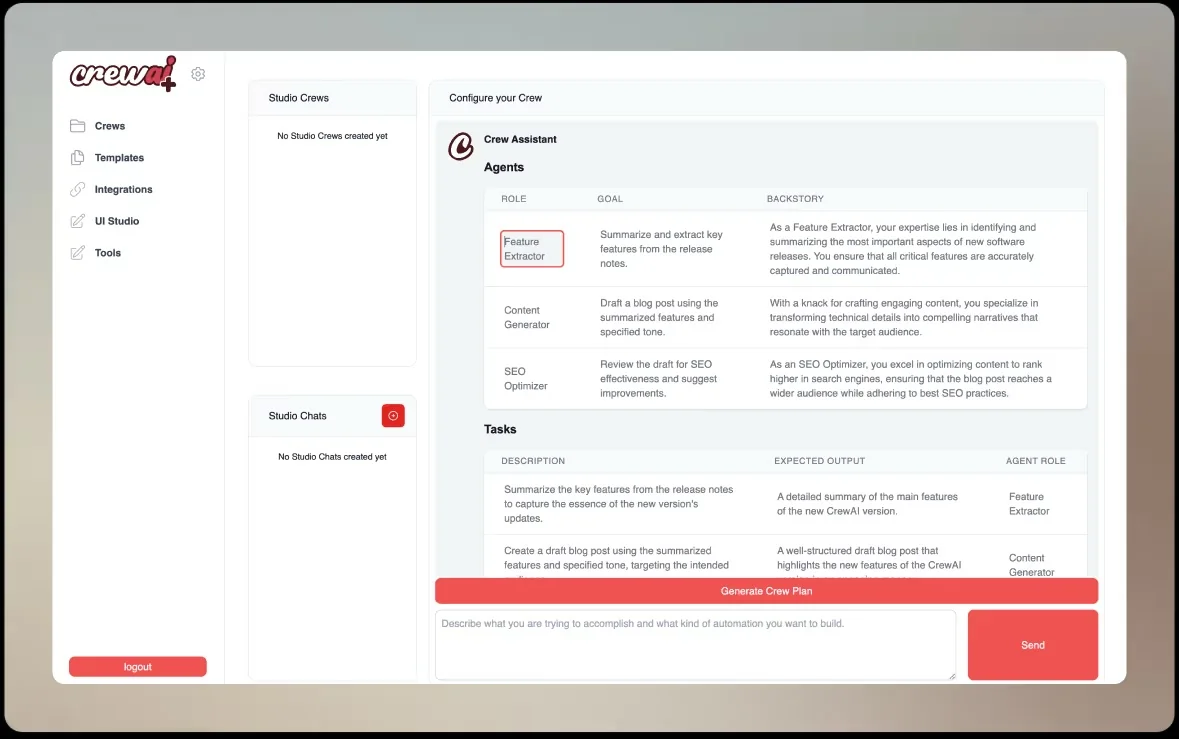Select Integrations in the sidebar
Viewport: 1179px width, 739px height.
pos(123,189)
